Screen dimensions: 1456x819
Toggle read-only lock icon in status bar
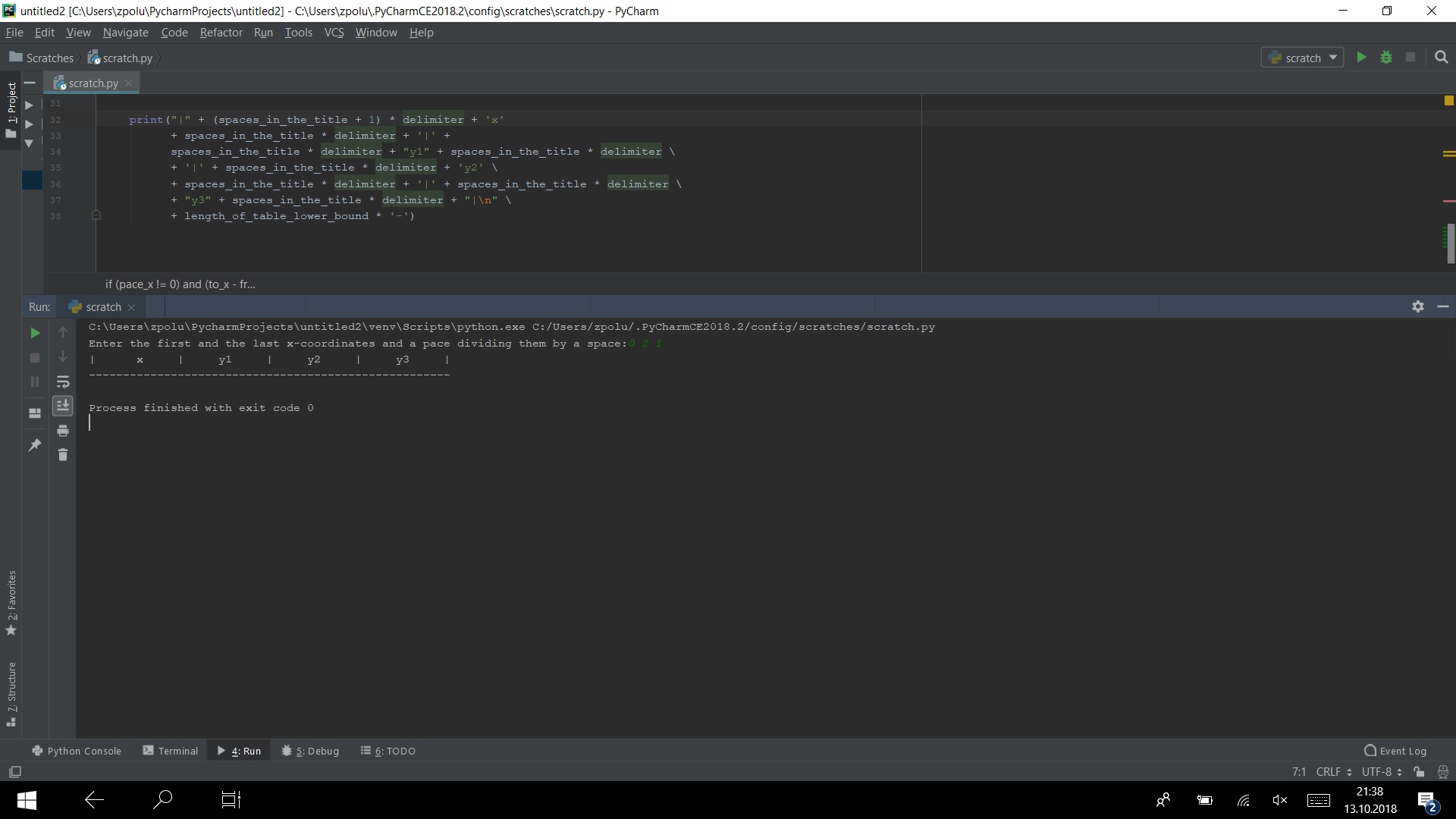pos(1419,772)
